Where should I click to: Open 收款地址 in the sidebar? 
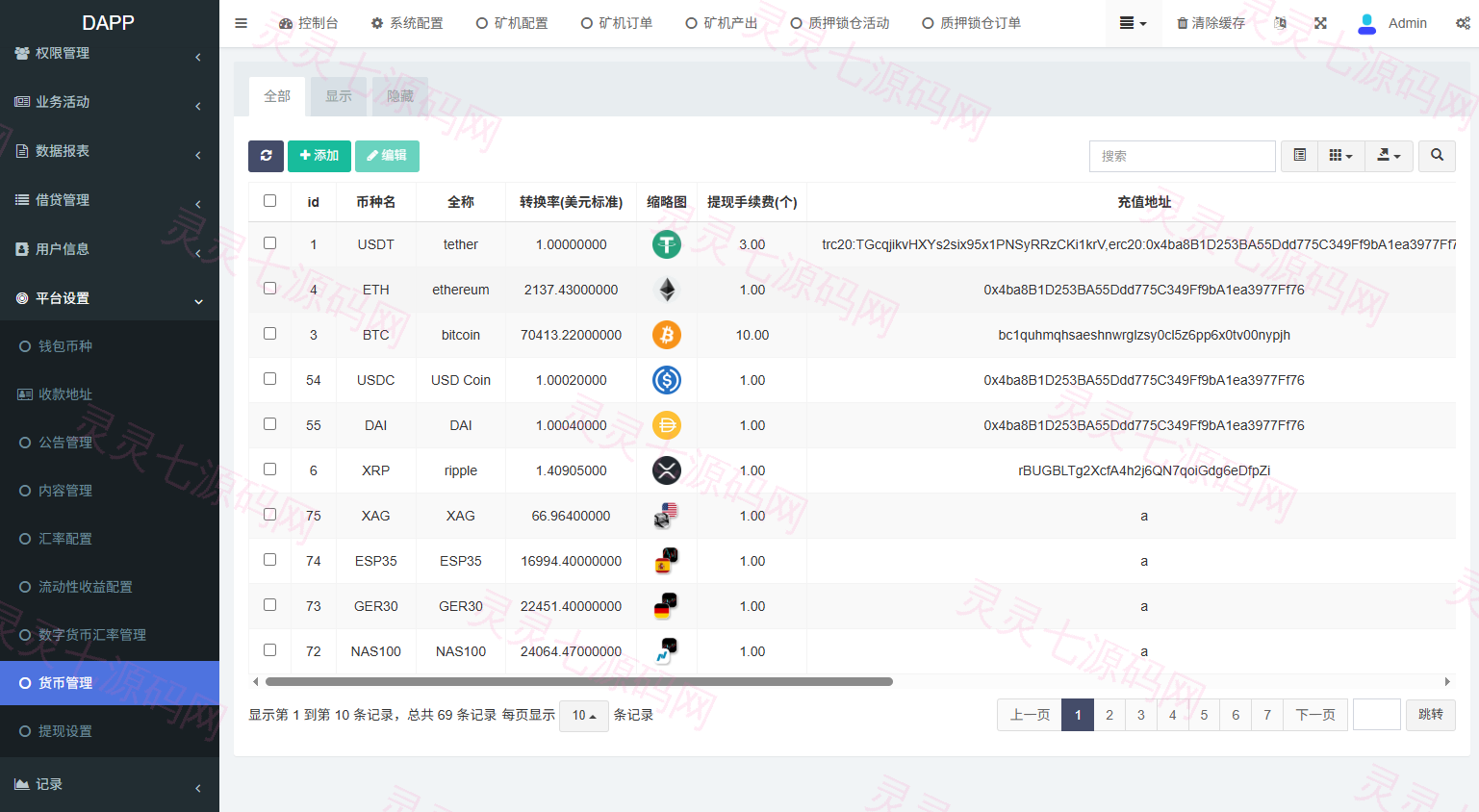[x=110, y=394]
